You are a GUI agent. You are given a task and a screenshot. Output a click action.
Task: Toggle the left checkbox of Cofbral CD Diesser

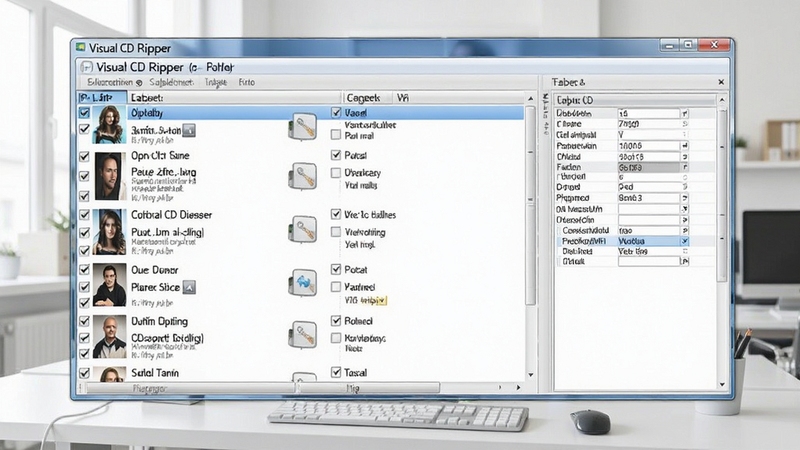pyautogui.click(x=84, y=215)
